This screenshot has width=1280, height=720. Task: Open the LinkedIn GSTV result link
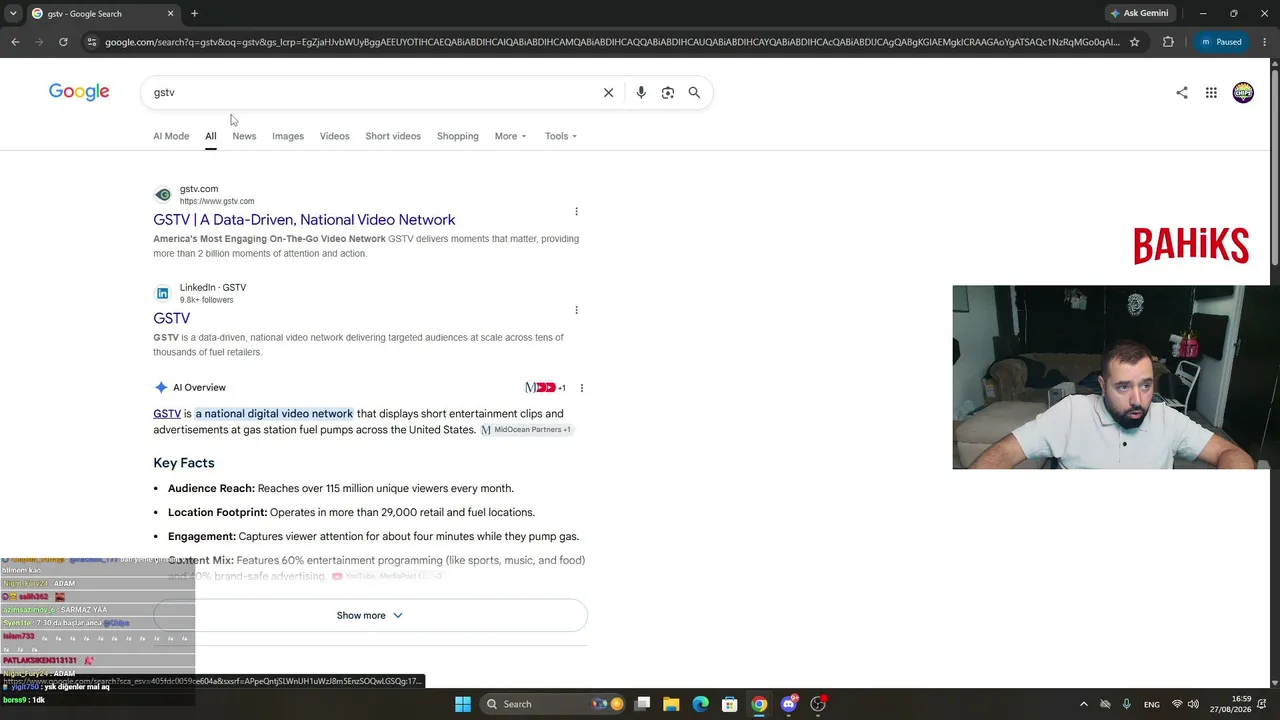[171, 319]
